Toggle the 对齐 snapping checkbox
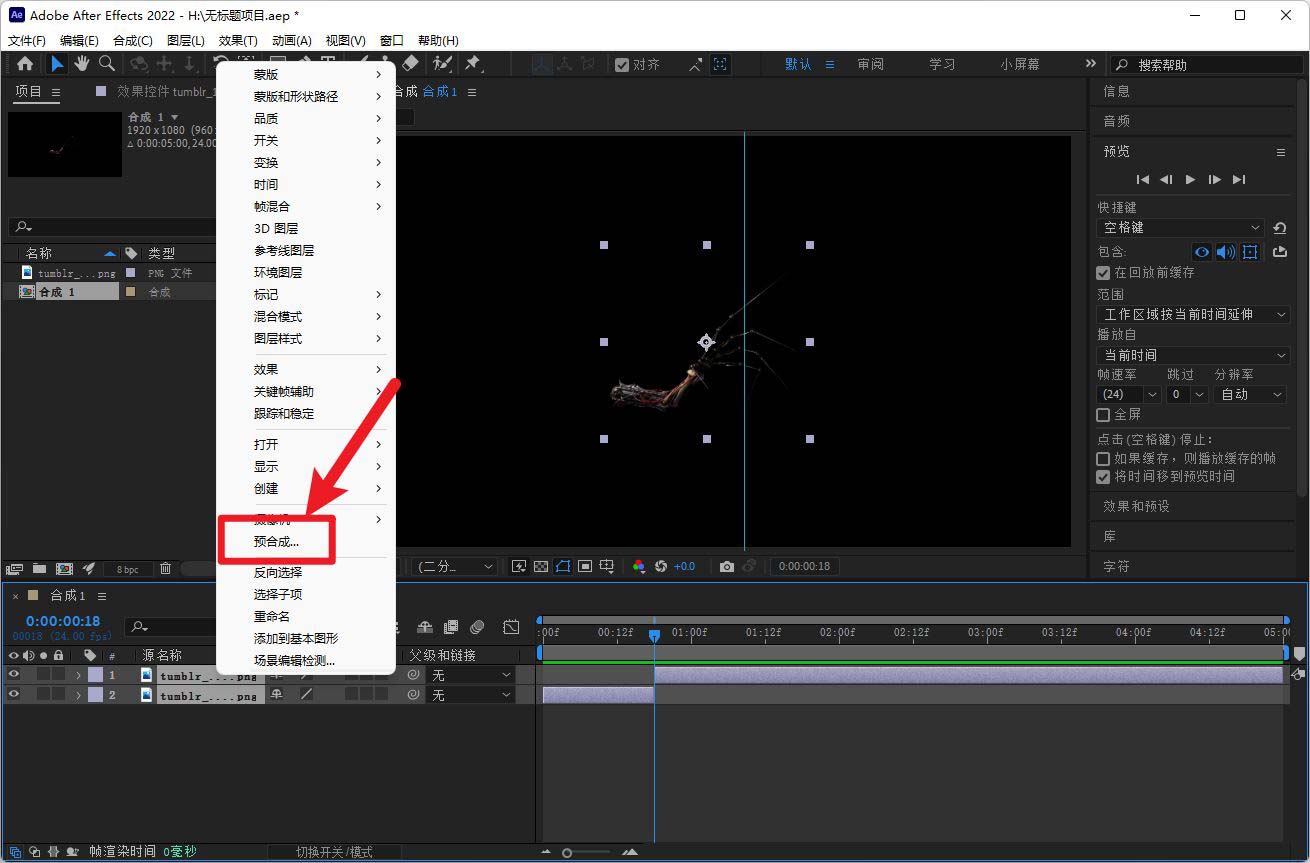Viewport: 1310px width, 863px height. point(622,64)
